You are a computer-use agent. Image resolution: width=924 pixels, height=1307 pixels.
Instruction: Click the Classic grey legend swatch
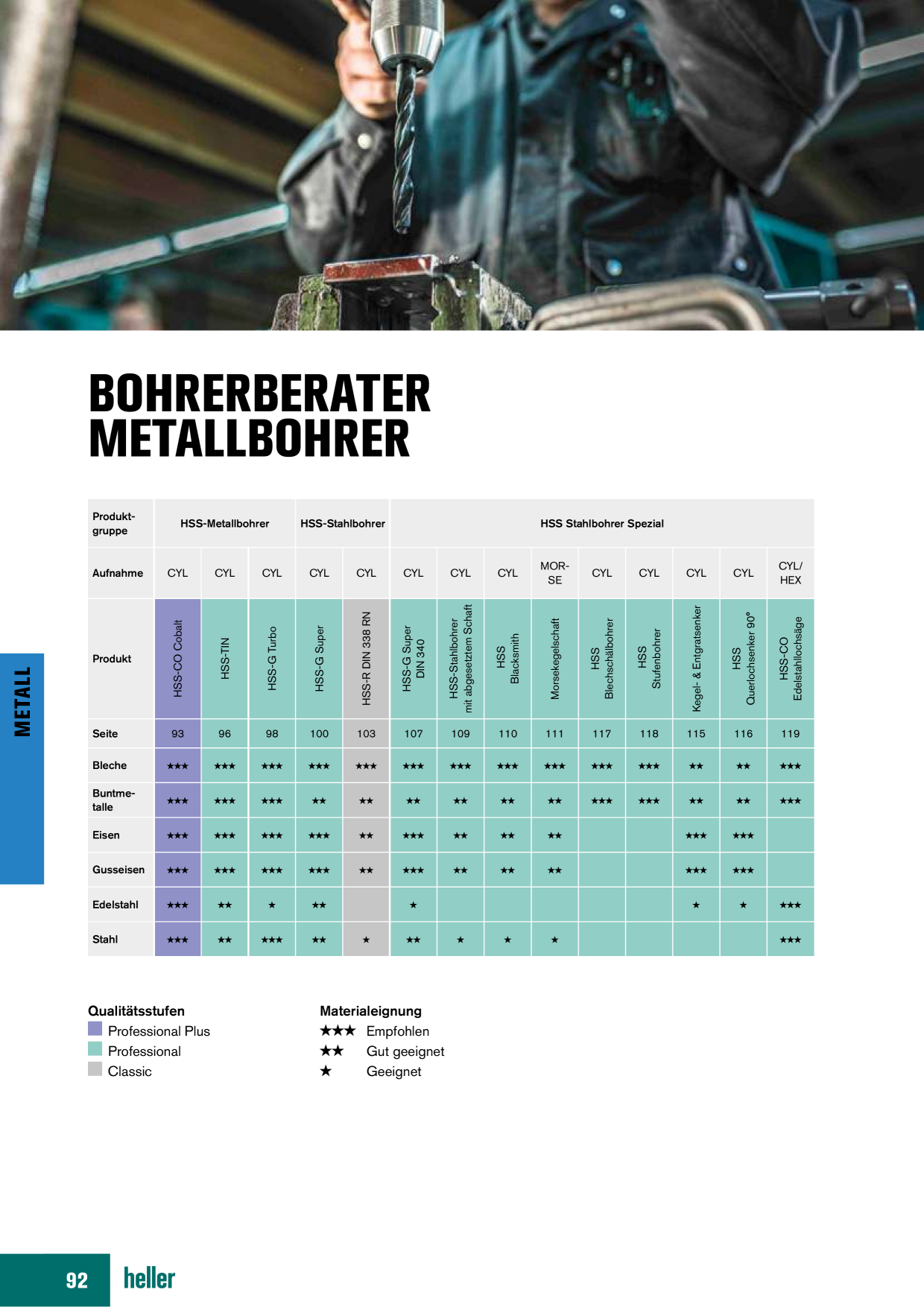[x=95, y=1069]
